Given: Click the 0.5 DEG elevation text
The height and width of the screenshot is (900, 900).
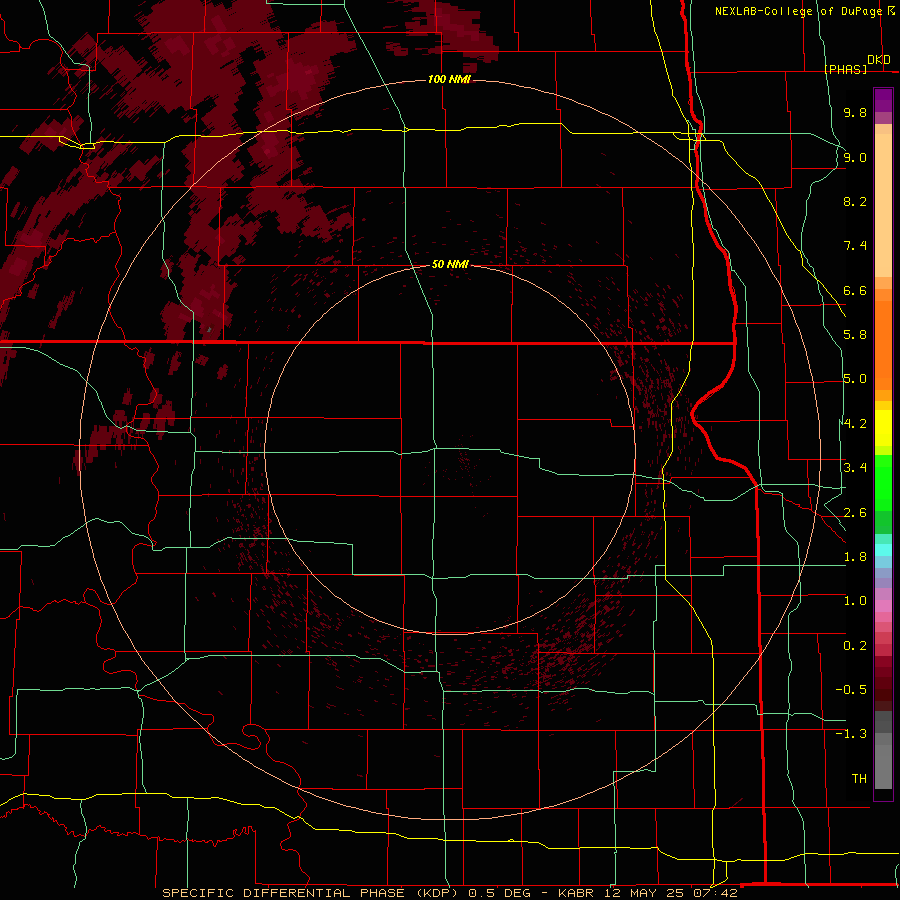Looking at the screenshot, I should 499,893.
